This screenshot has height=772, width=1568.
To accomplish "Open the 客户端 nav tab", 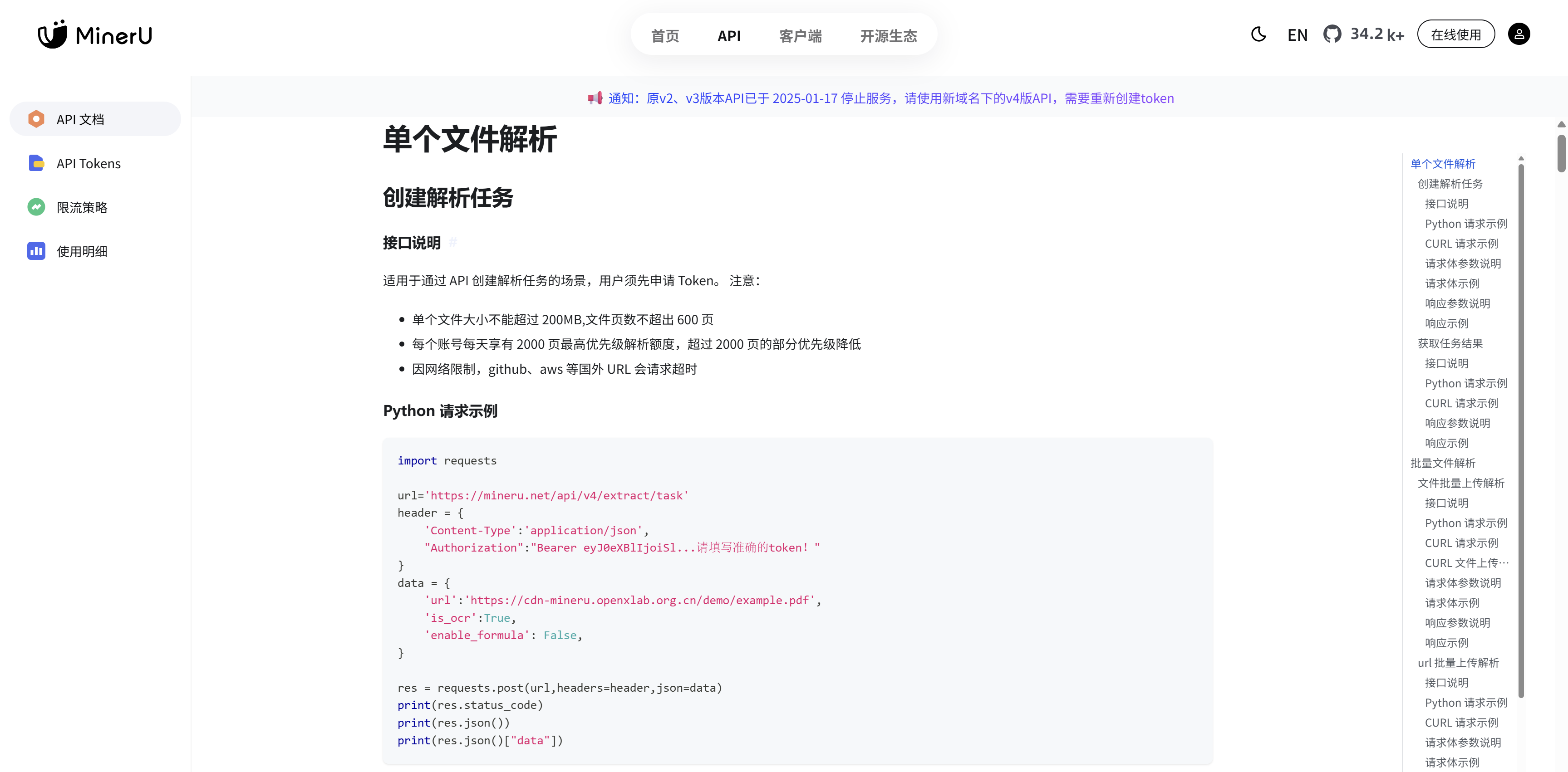I will 801,36.
